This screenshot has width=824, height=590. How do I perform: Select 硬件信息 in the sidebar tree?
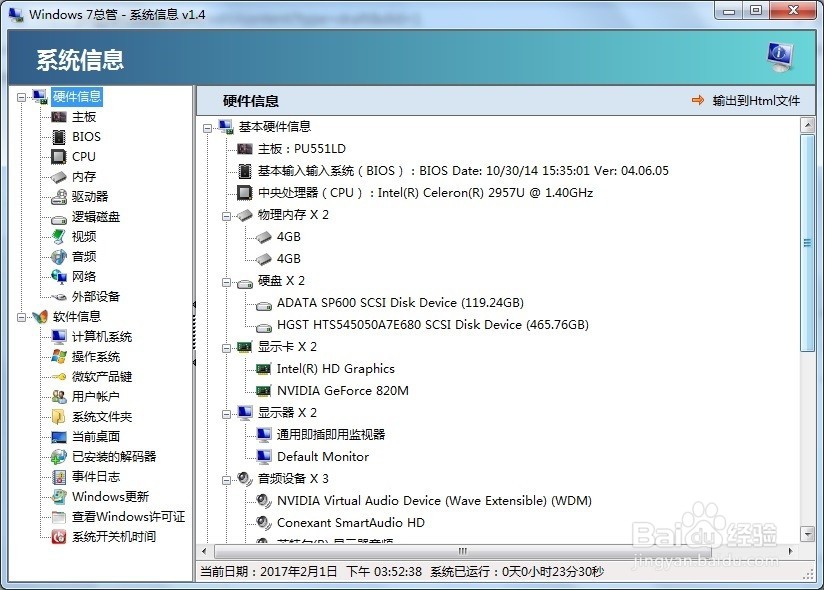[77, 97]
